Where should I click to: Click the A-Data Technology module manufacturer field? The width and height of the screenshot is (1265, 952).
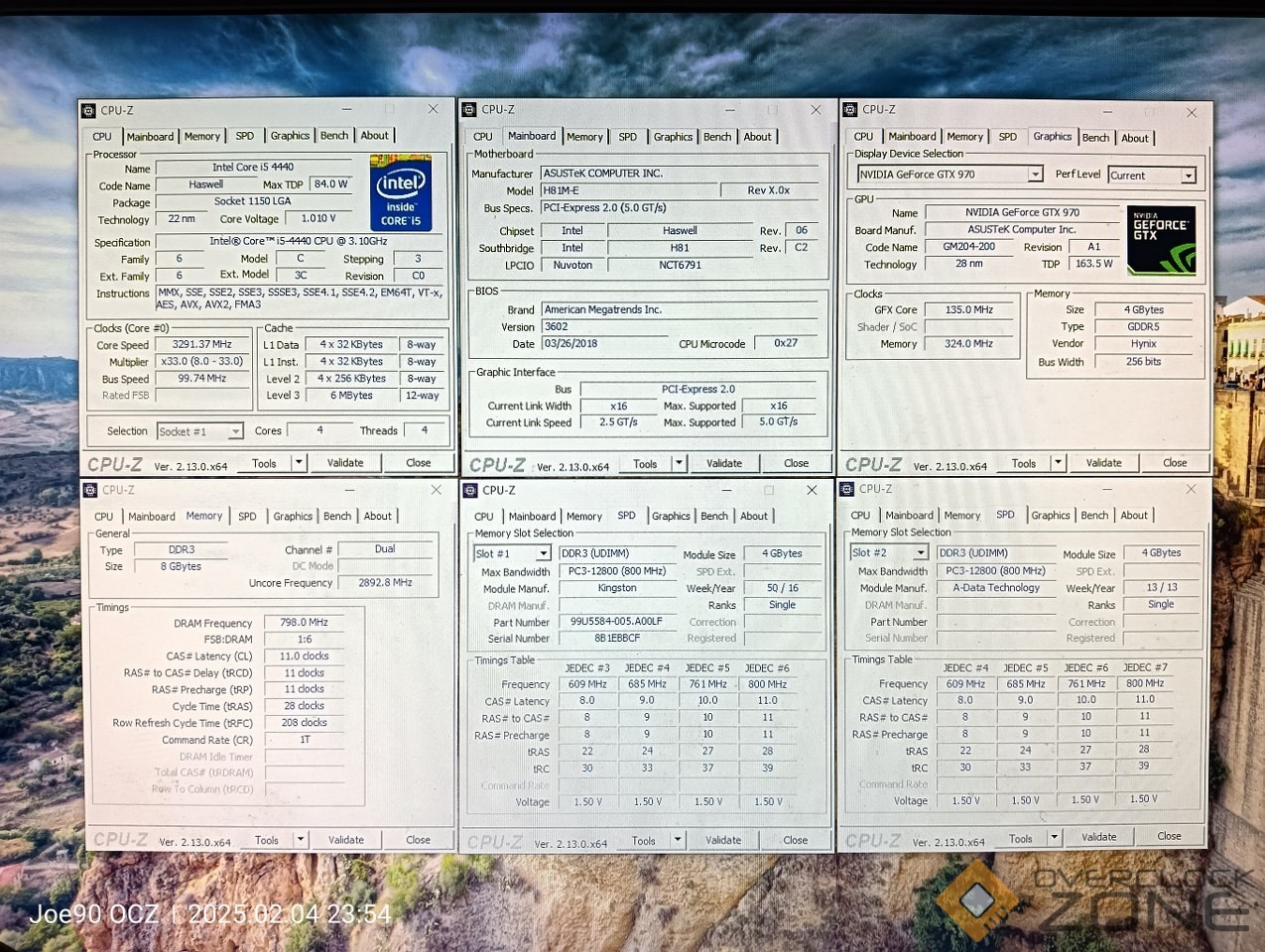click(x=996, y=587)
